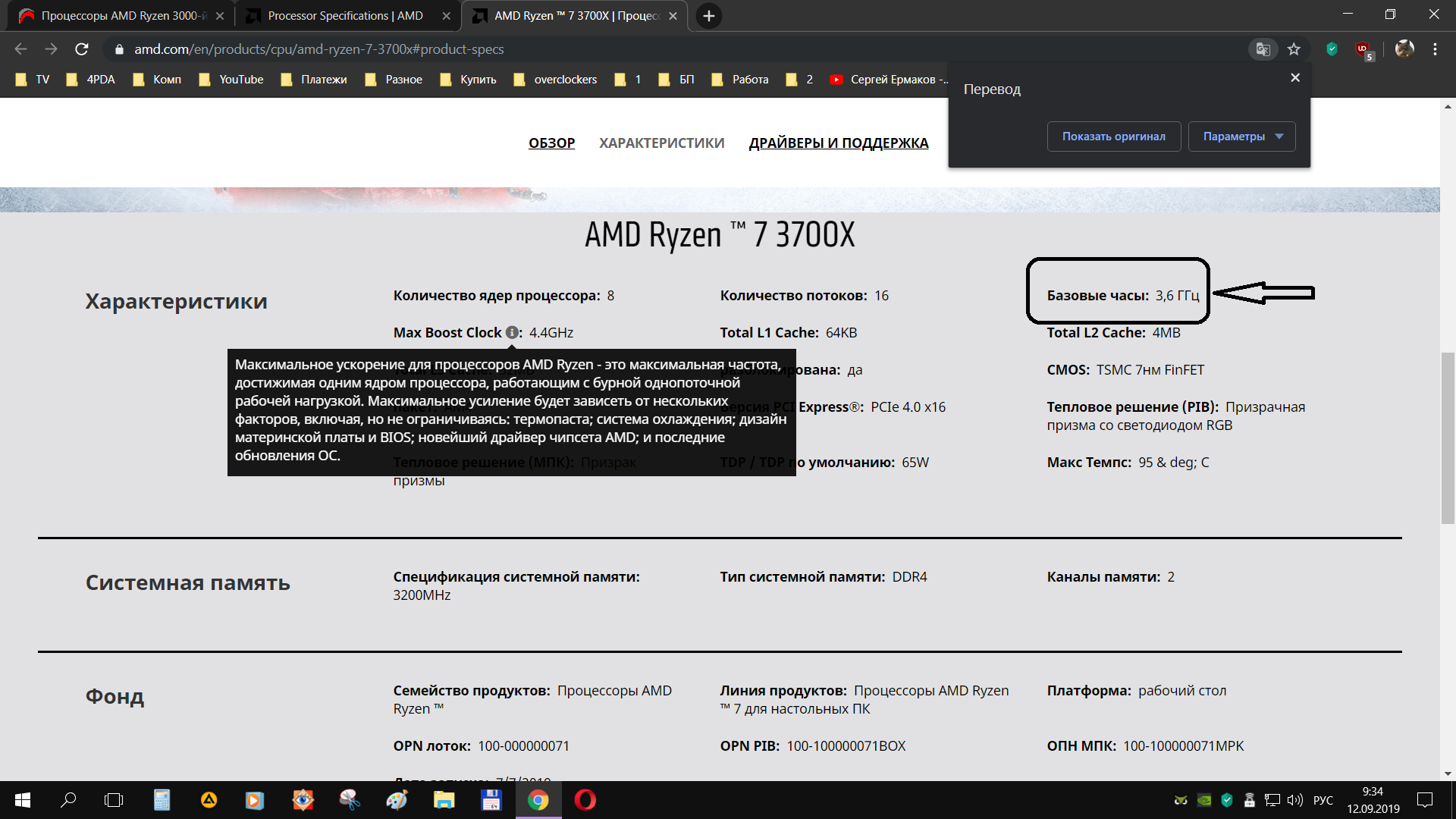1456x819 pixels.
Task: Go to the ОБЗОР section link
Action: pos(551,143)
